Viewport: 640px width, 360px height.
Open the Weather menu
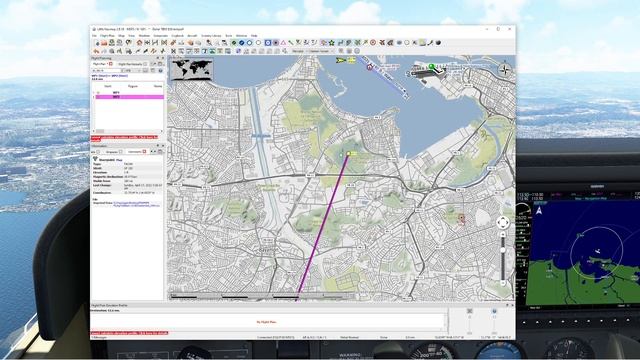144,36
